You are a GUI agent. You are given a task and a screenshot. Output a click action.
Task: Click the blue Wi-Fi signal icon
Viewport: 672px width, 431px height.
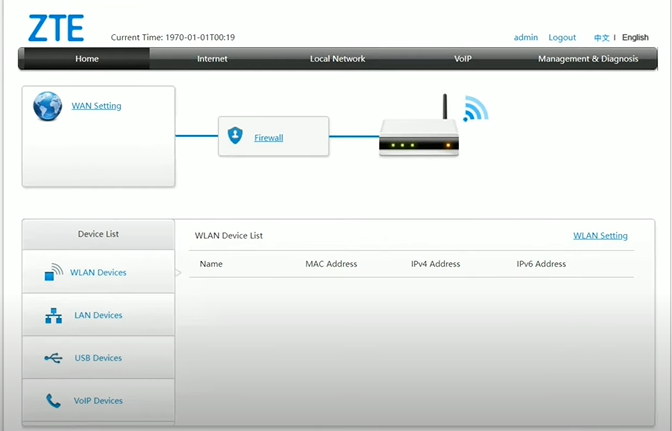[475, 108]
